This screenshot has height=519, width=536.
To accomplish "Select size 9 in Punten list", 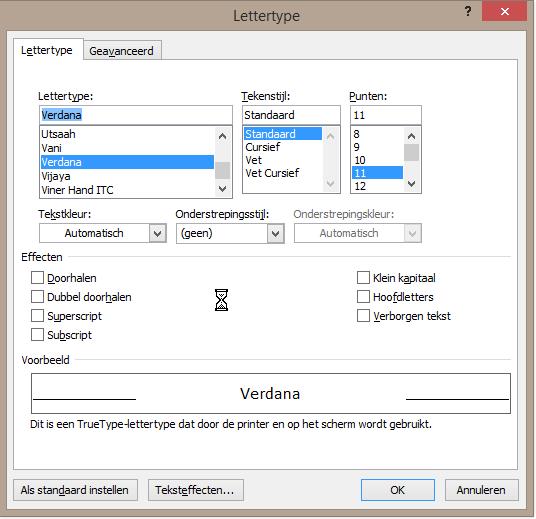I will [x=377, y=147].
